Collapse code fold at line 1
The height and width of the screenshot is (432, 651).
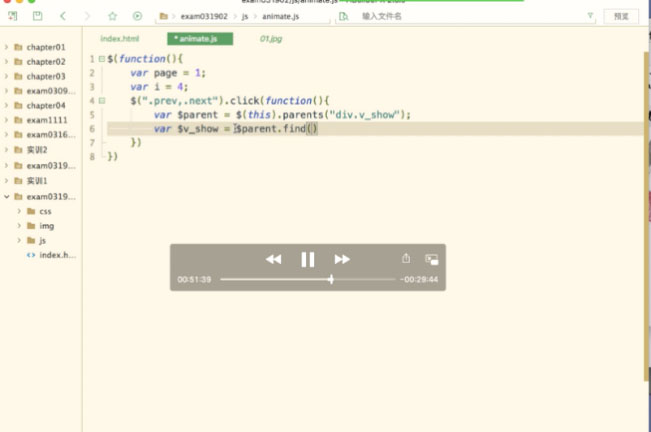tap(101, 59)
